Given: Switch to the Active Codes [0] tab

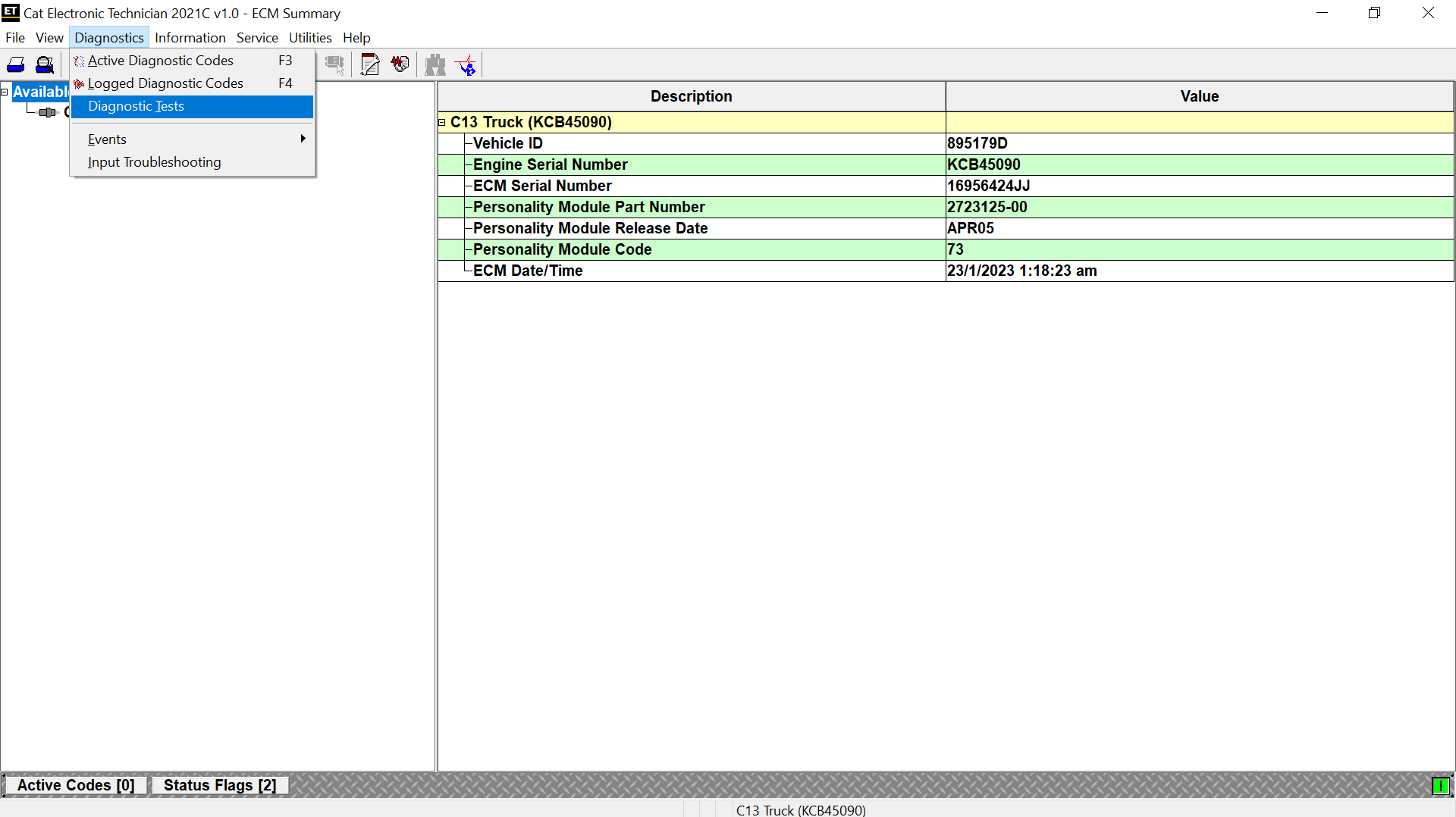Looking at the screenshot, I should [x=76, y=785].
